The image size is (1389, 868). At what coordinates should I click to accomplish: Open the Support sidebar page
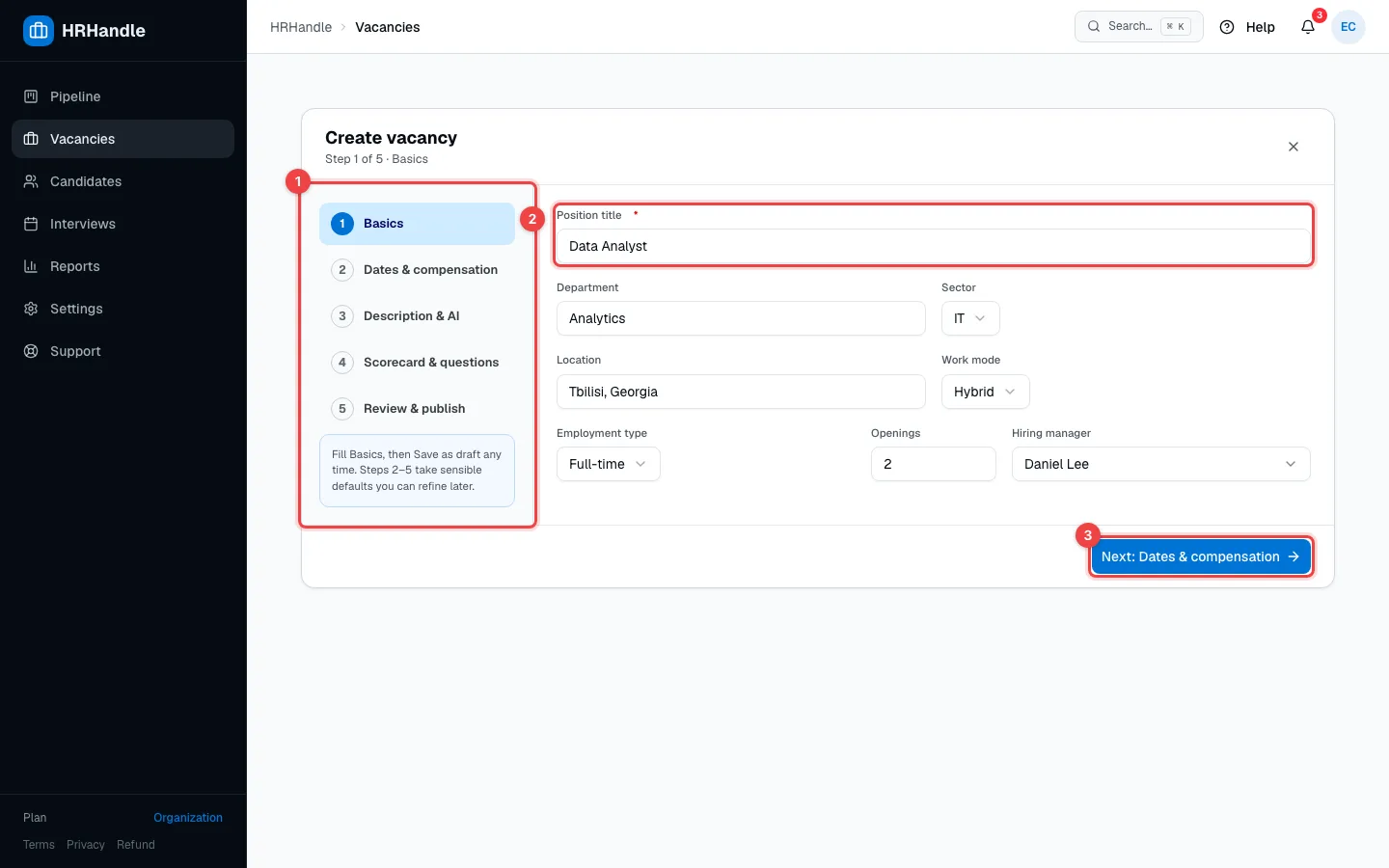123,351
